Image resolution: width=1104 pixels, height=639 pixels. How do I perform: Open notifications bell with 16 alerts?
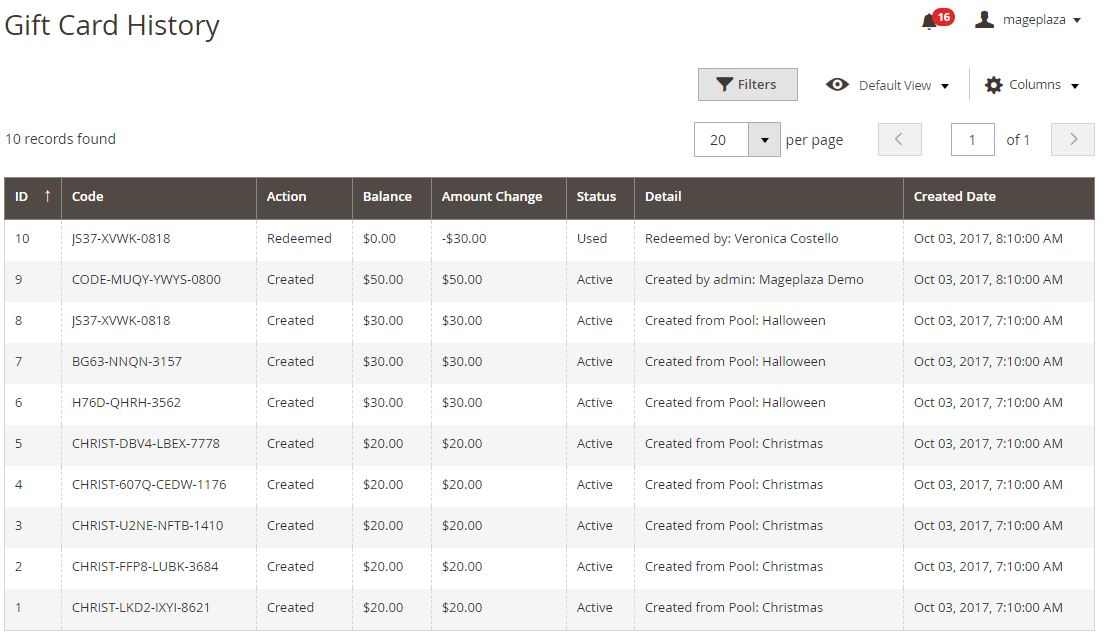coord(930,21)
